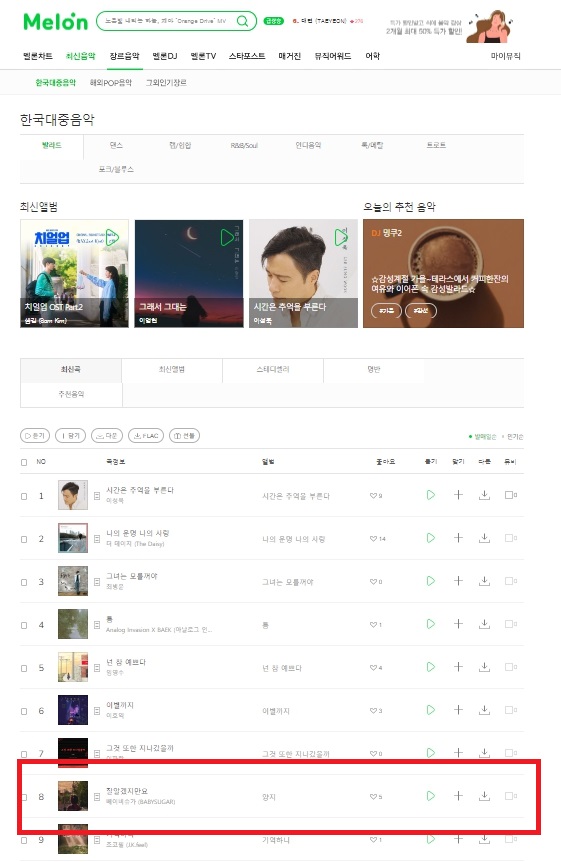The image size is (561, 862).
Task: Select the R&B/Soul genre tab
Action: click(x=244, y=146)
